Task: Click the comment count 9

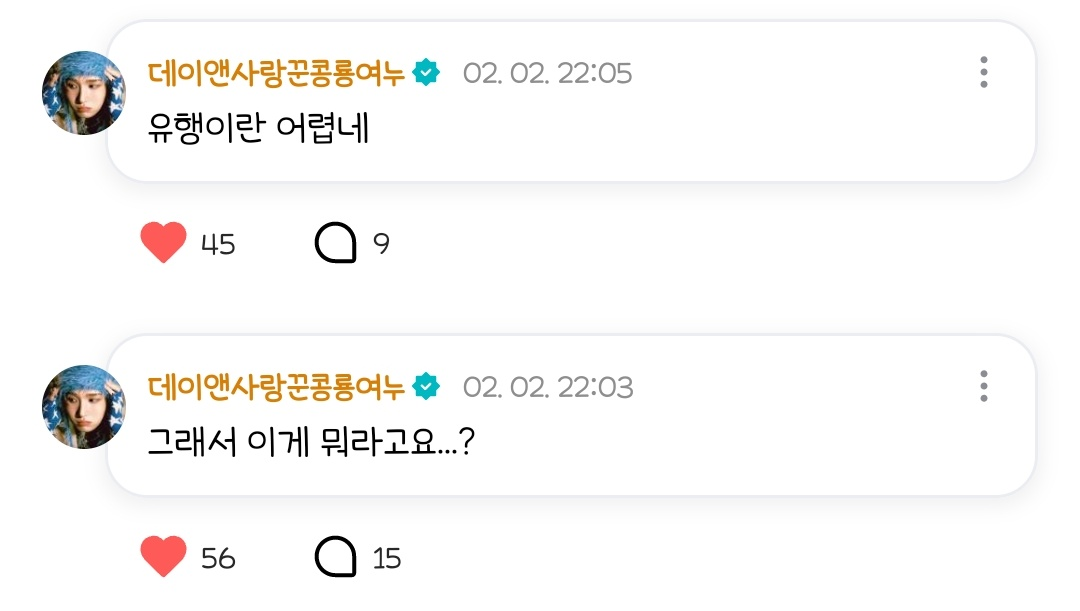Action: click(381, 244)
